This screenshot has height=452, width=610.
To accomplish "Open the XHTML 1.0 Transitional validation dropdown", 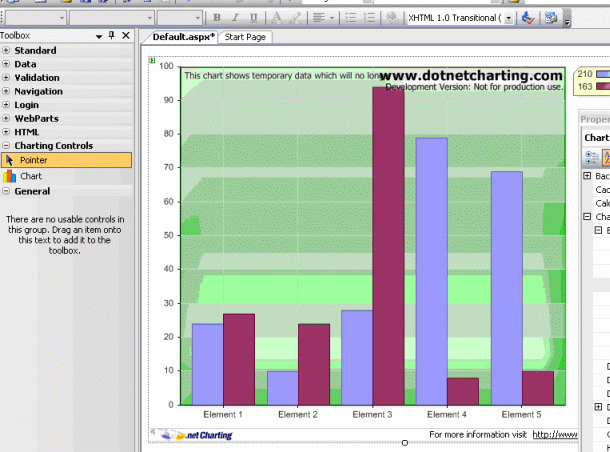I will (508, 18).
